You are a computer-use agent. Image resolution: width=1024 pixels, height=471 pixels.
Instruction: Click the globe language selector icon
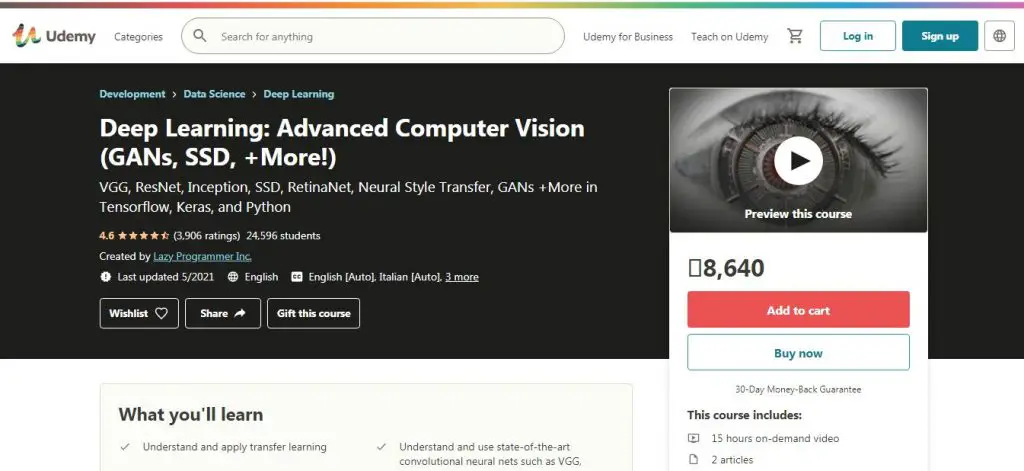click(x=999, y=36)
